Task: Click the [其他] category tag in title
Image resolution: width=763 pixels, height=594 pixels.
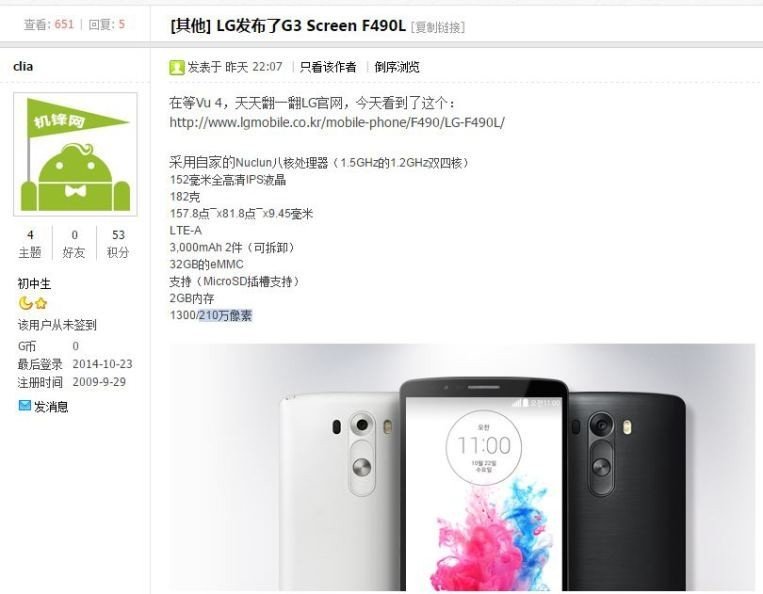Action: (x=191, y=25)
